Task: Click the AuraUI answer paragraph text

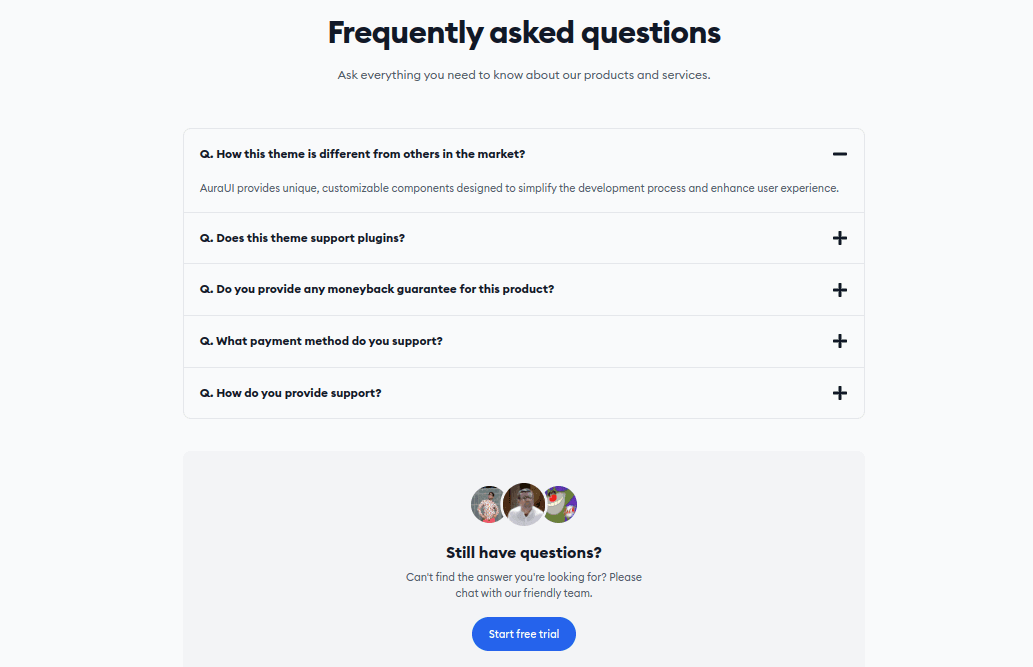Action: point(519,188)
